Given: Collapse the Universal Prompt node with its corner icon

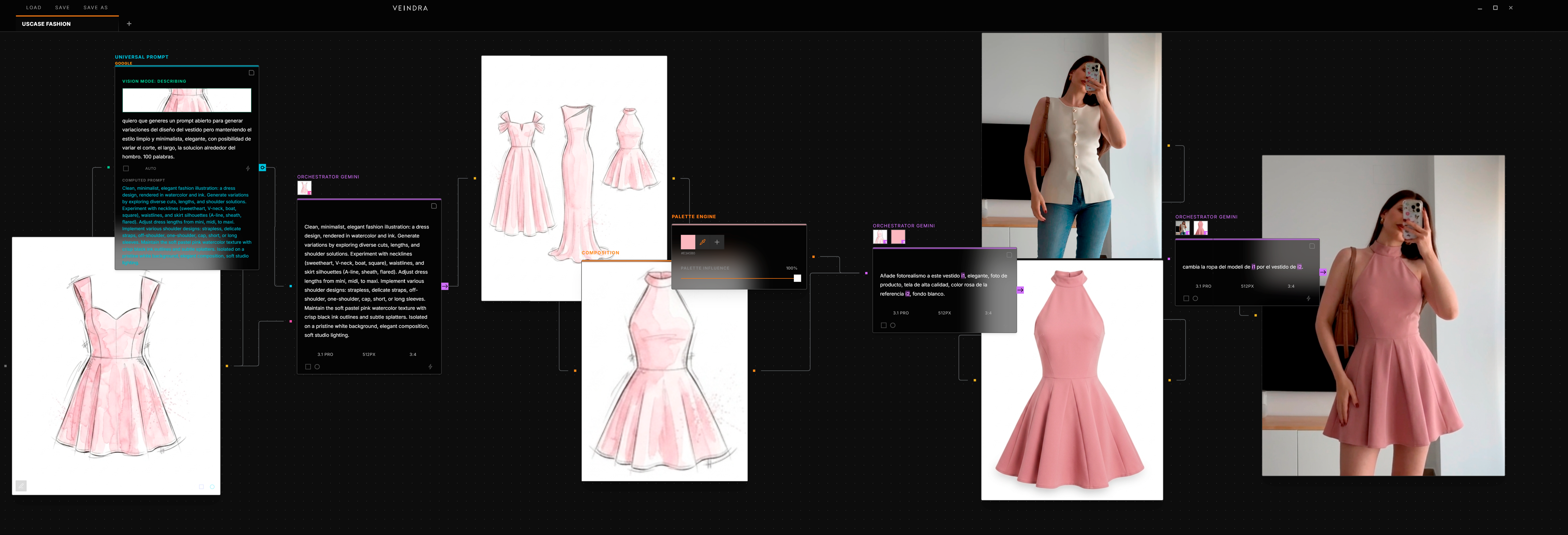Looking at the screenshot, I should click(251, 73).
